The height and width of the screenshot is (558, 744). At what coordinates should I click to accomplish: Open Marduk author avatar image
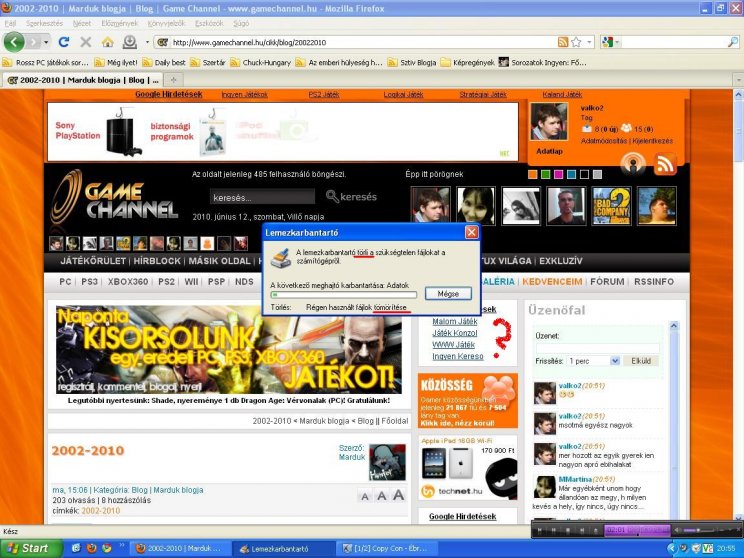pos(387,462)
